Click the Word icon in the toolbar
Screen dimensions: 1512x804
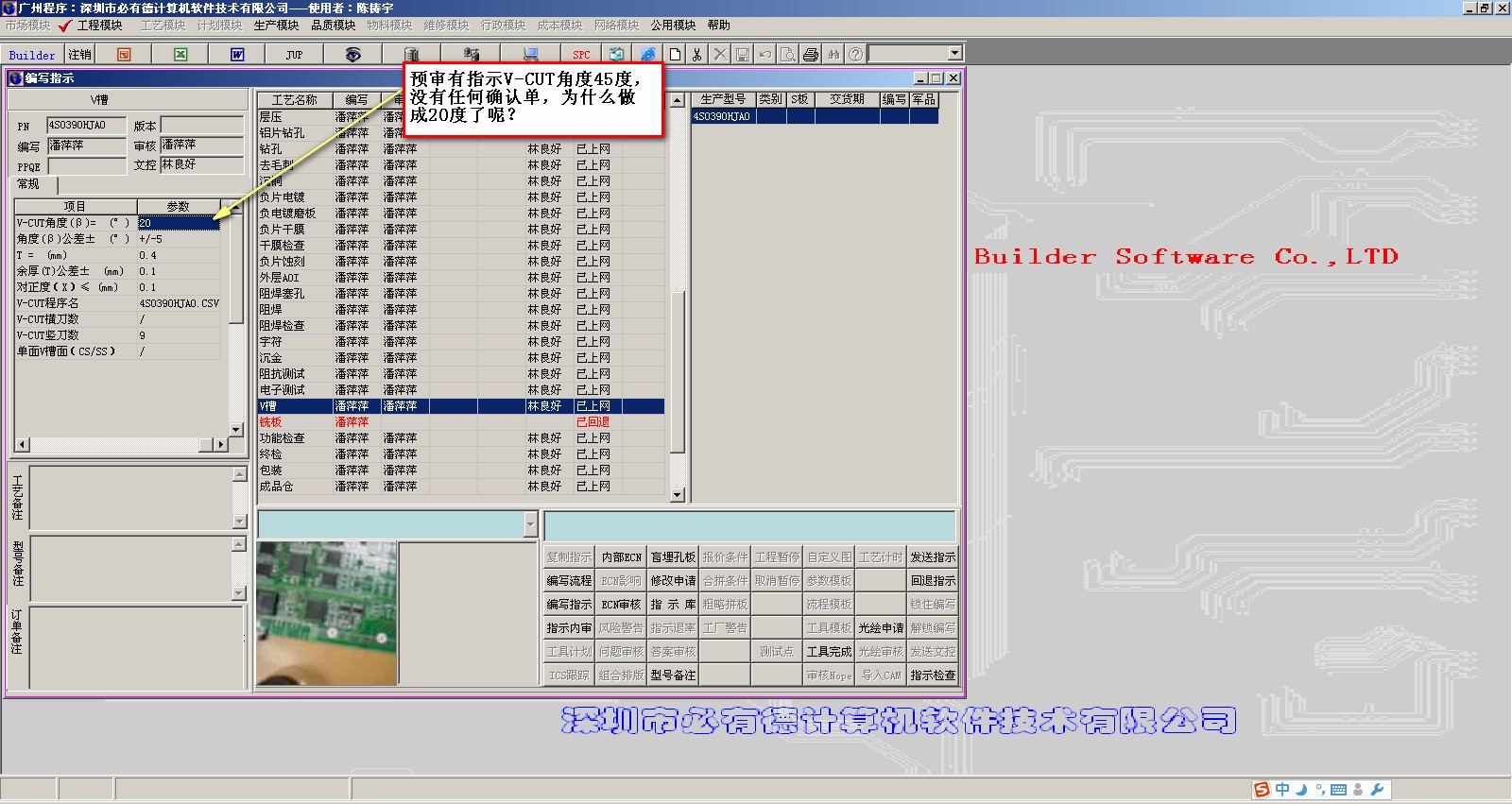point(237,55)
